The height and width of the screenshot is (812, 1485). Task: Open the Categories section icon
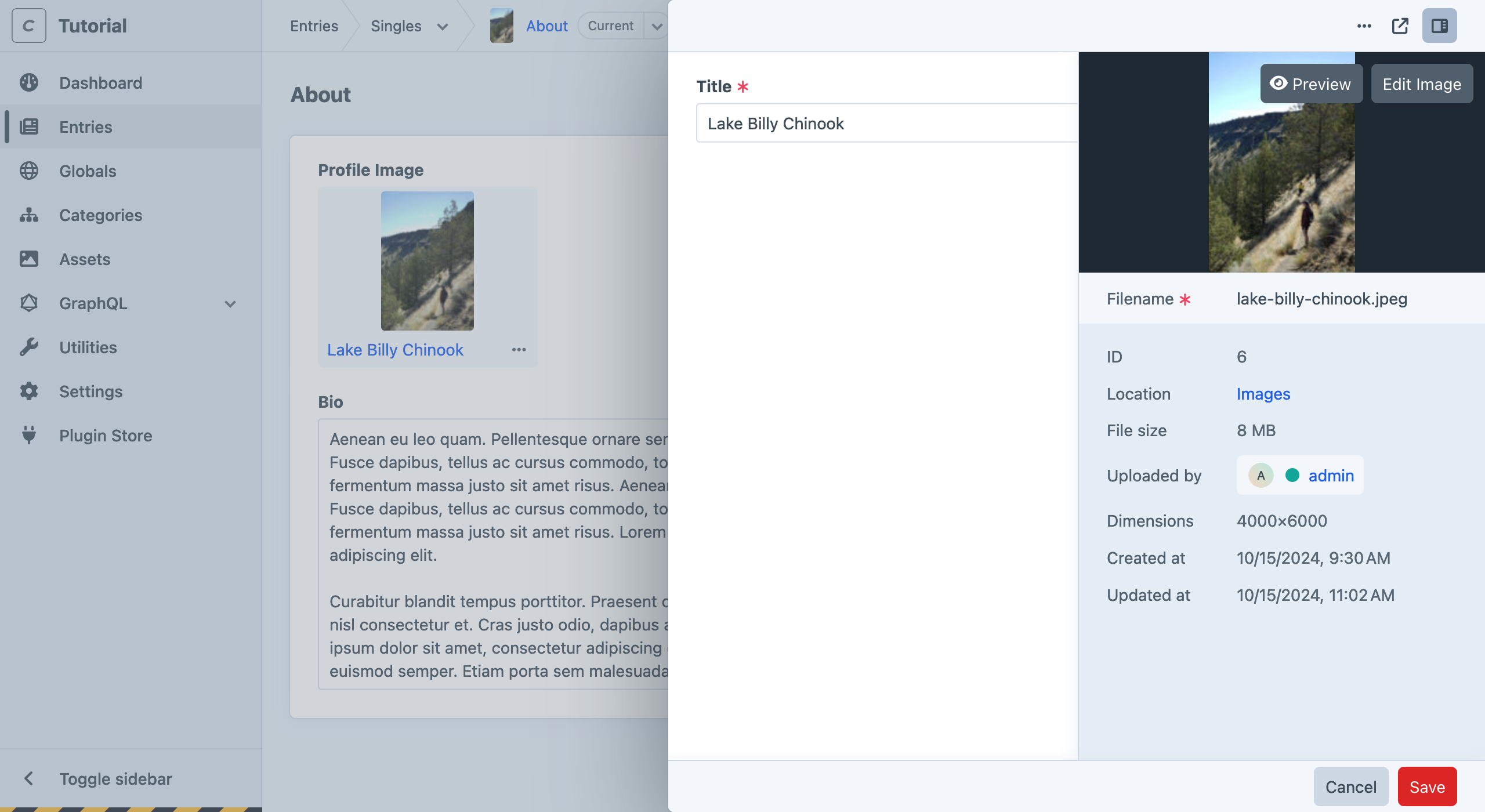30,215
